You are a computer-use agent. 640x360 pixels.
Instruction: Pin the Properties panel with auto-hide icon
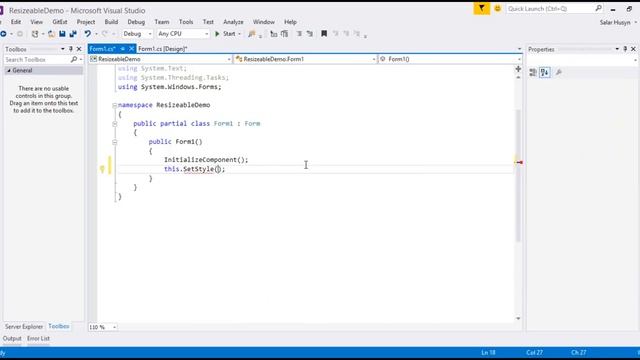[625, 49]
